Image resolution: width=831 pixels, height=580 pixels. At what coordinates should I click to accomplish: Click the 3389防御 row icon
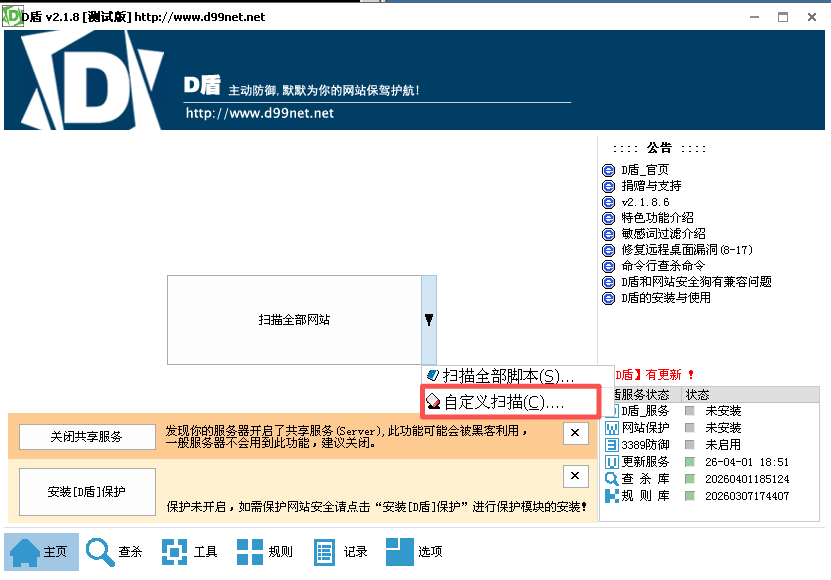point(612,445)
